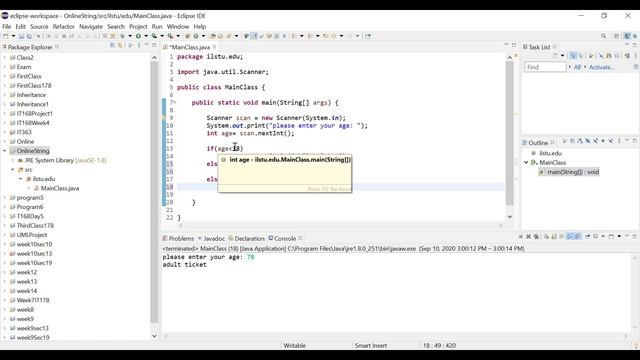Select the Inheritance1 project
The image size is (640, 360).
click(x=32, y=104)
